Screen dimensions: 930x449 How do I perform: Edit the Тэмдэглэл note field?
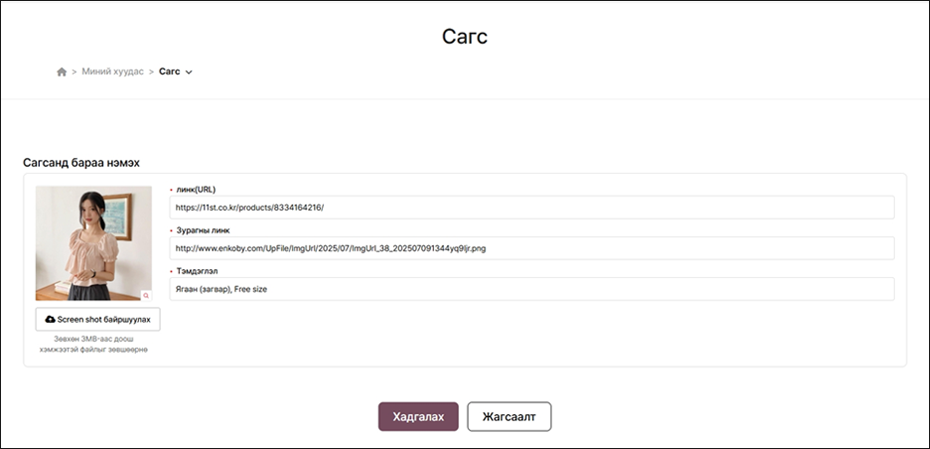[x=532, y=289]
